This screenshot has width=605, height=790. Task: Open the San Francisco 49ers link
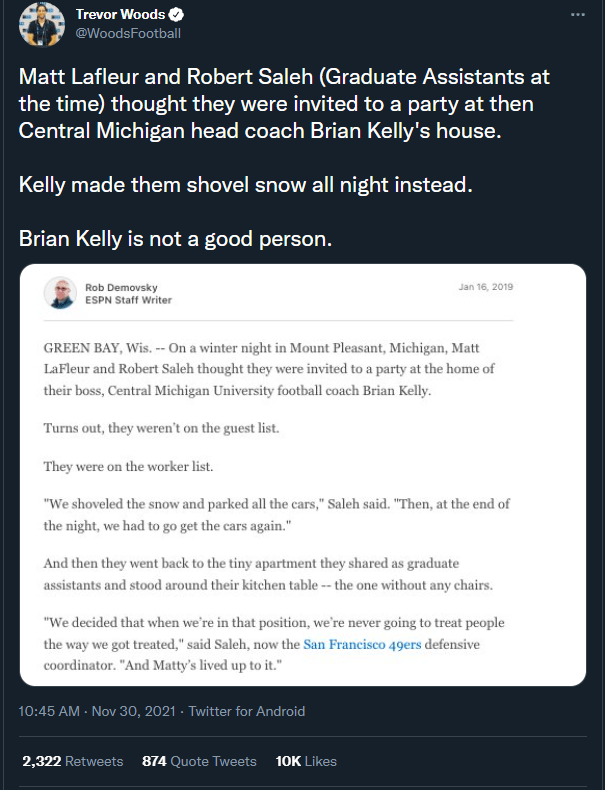[x=372, y=643]
